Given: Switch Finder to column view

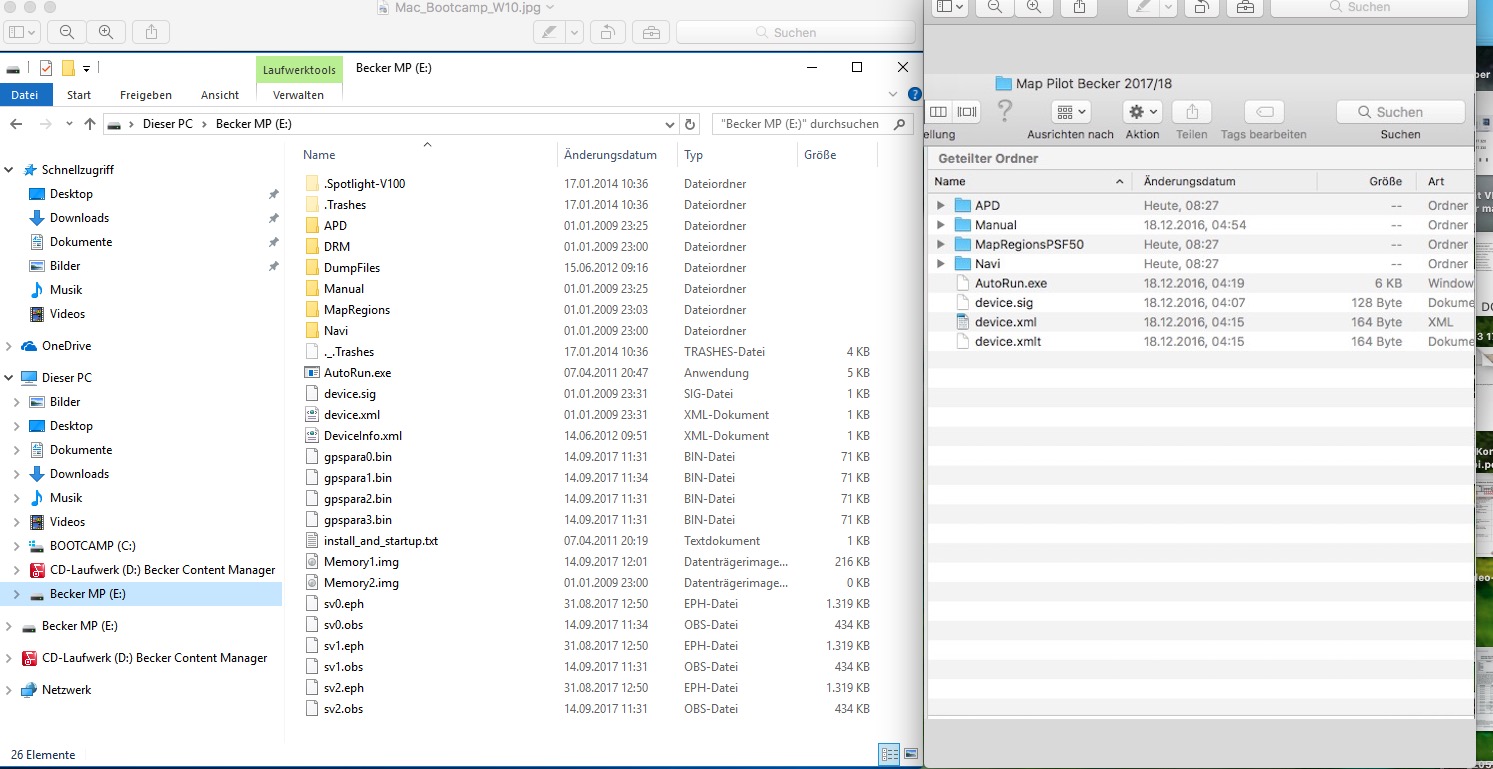Looking at the screenshot, I should click(x=939, y=112).
